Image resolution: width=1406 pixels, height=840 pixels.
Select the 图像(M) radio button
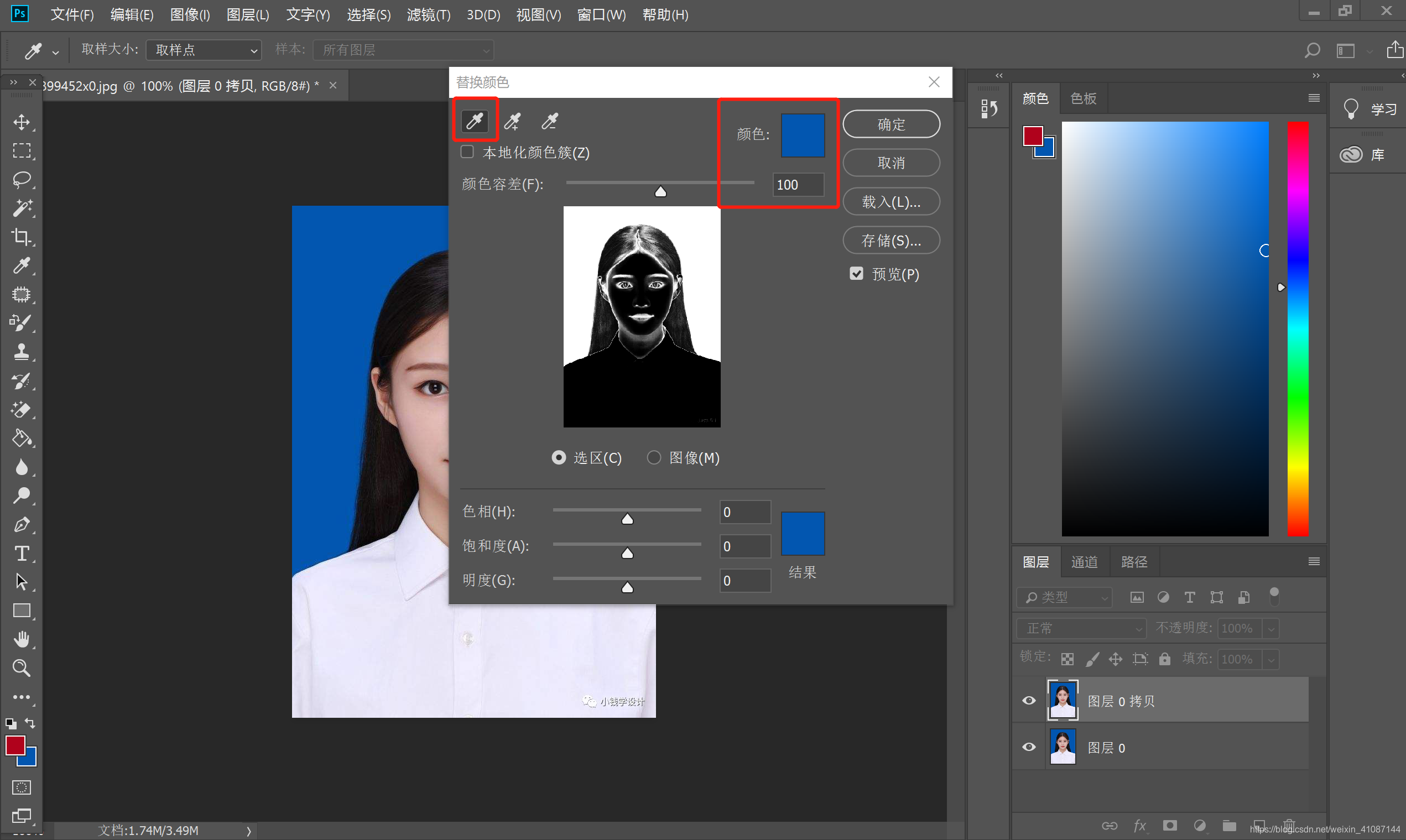point(654,457)
